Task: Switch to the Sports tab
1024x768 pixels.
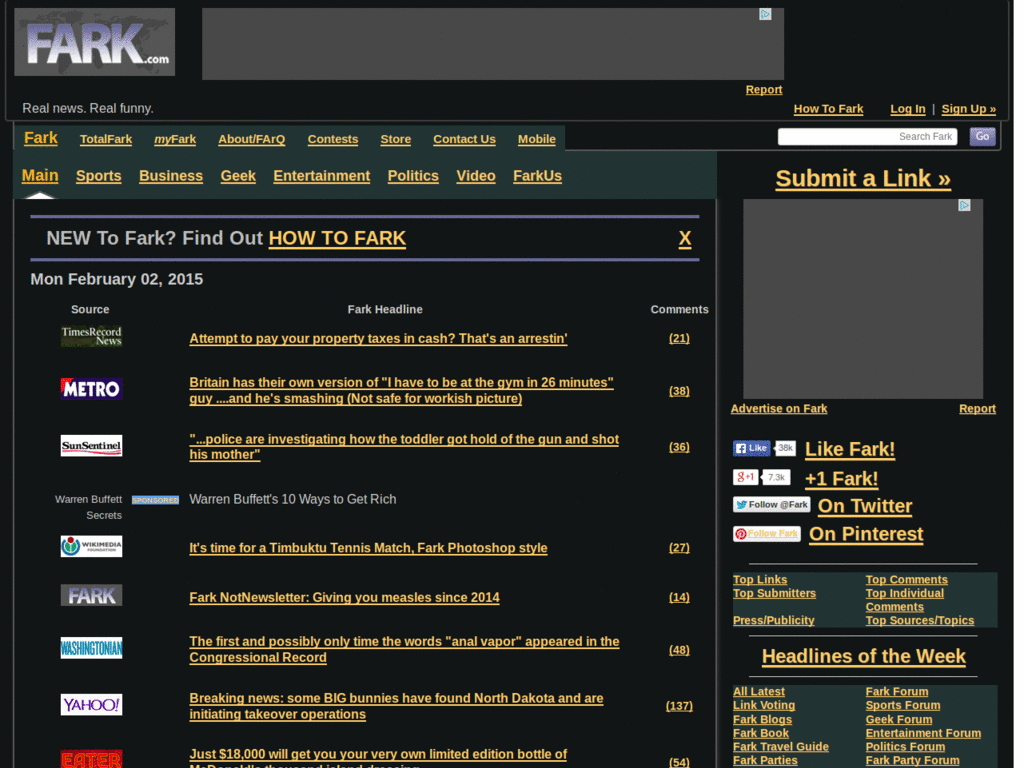Action: [x=99, y=176]
